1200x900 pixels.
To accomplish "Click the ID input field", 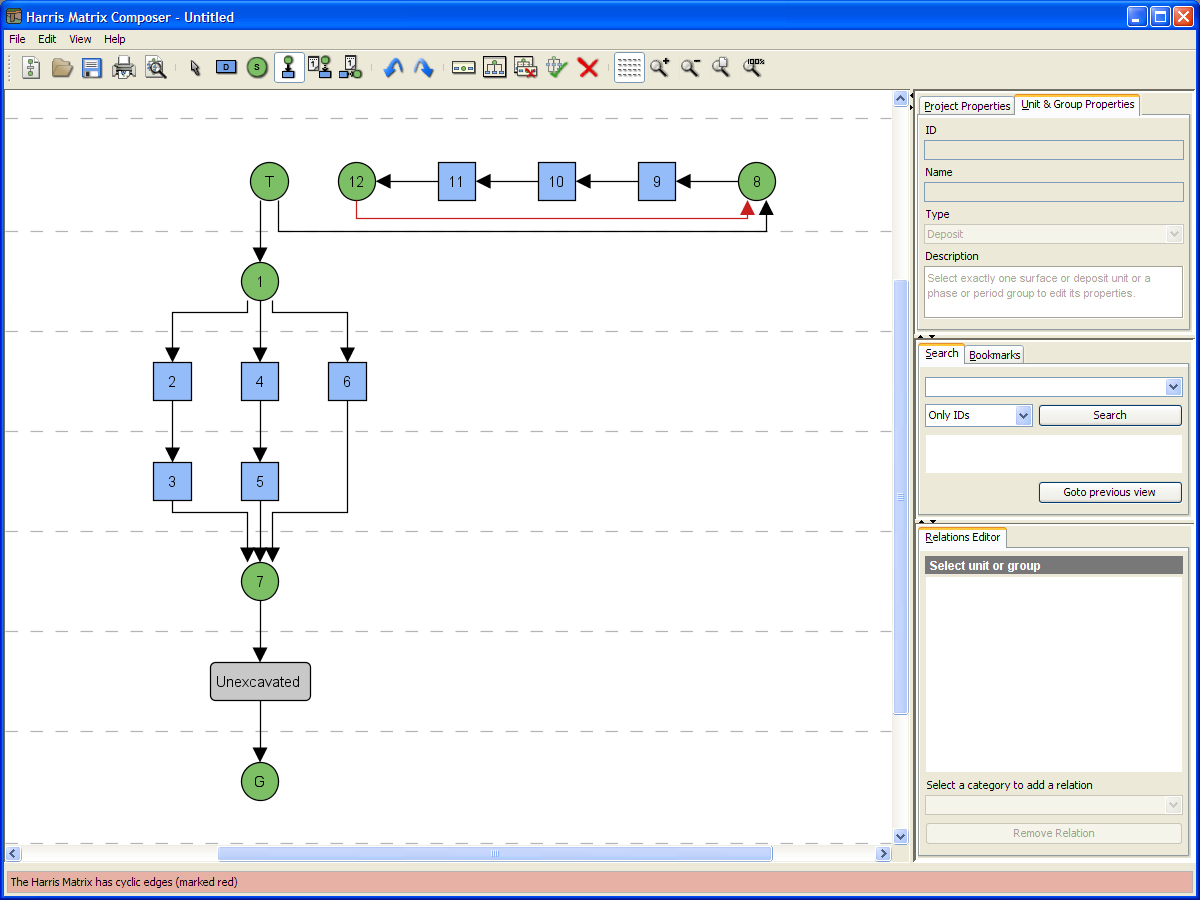I will click(1053, 150).
